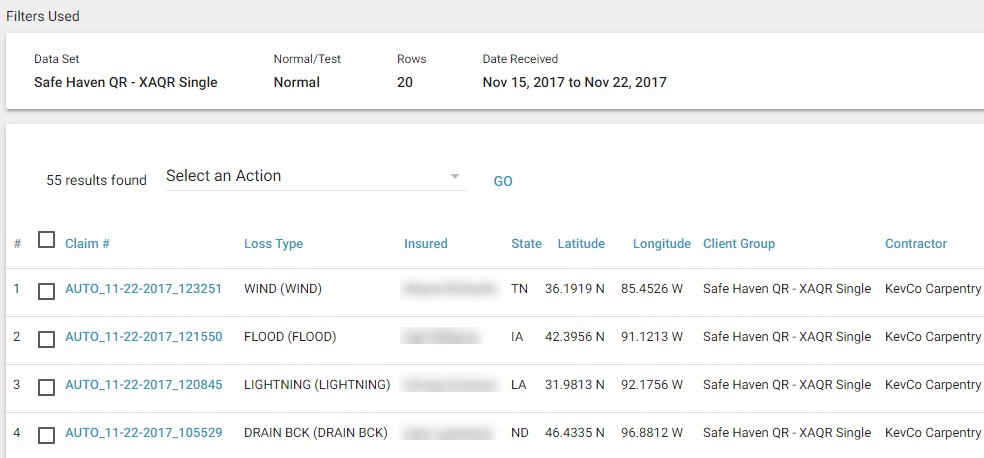Sort by Longitude column

click(661, 244)
